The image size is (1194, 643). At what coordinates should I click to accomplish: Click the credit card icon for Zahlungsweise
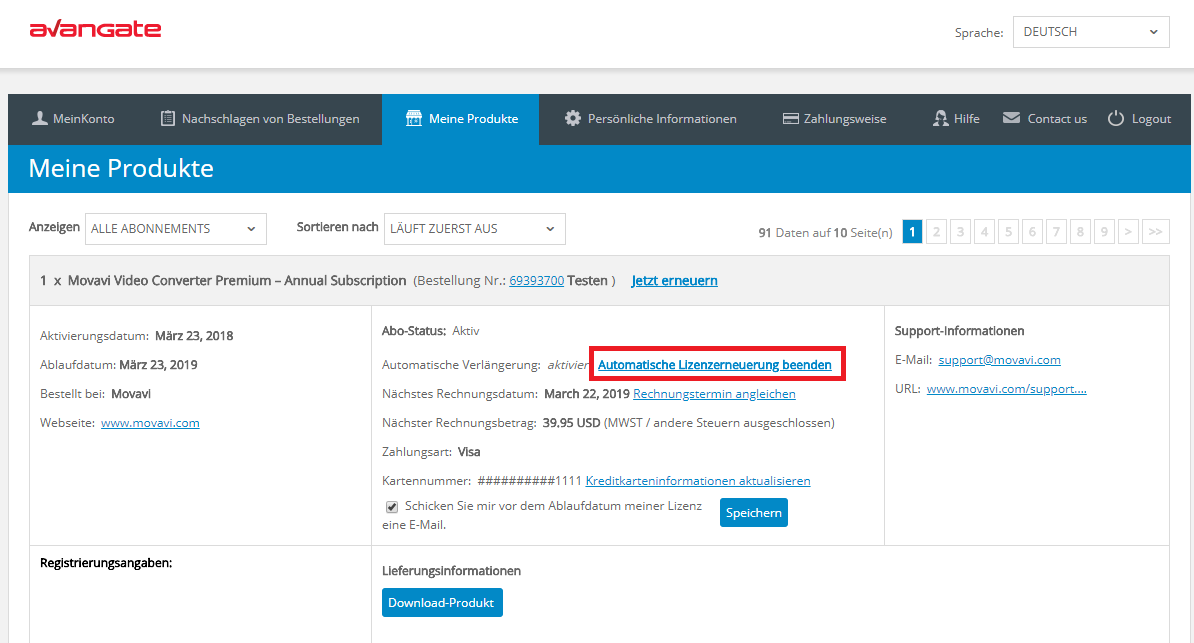point(790,119)
